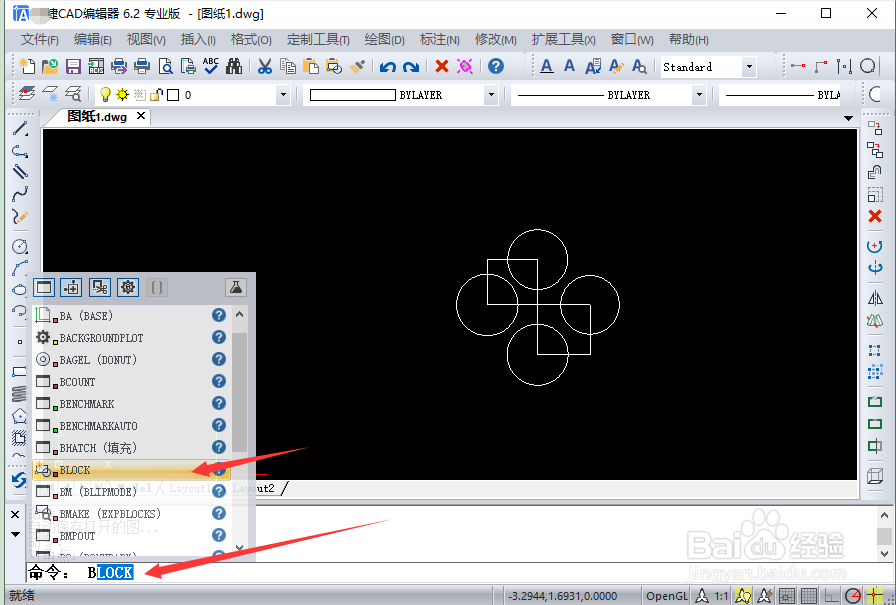Toggle layer lock padlock icon
The image size is (896, 605).
click(156, 94)
